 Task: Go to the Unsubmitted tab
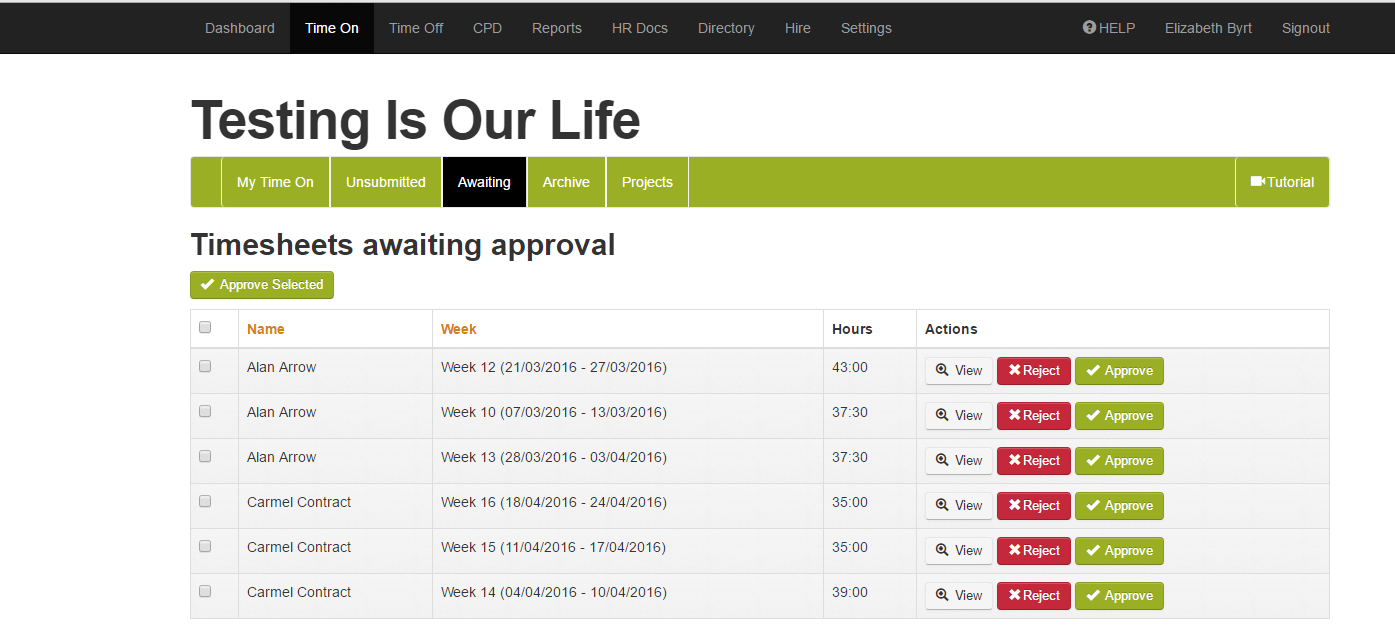(385, 182)
